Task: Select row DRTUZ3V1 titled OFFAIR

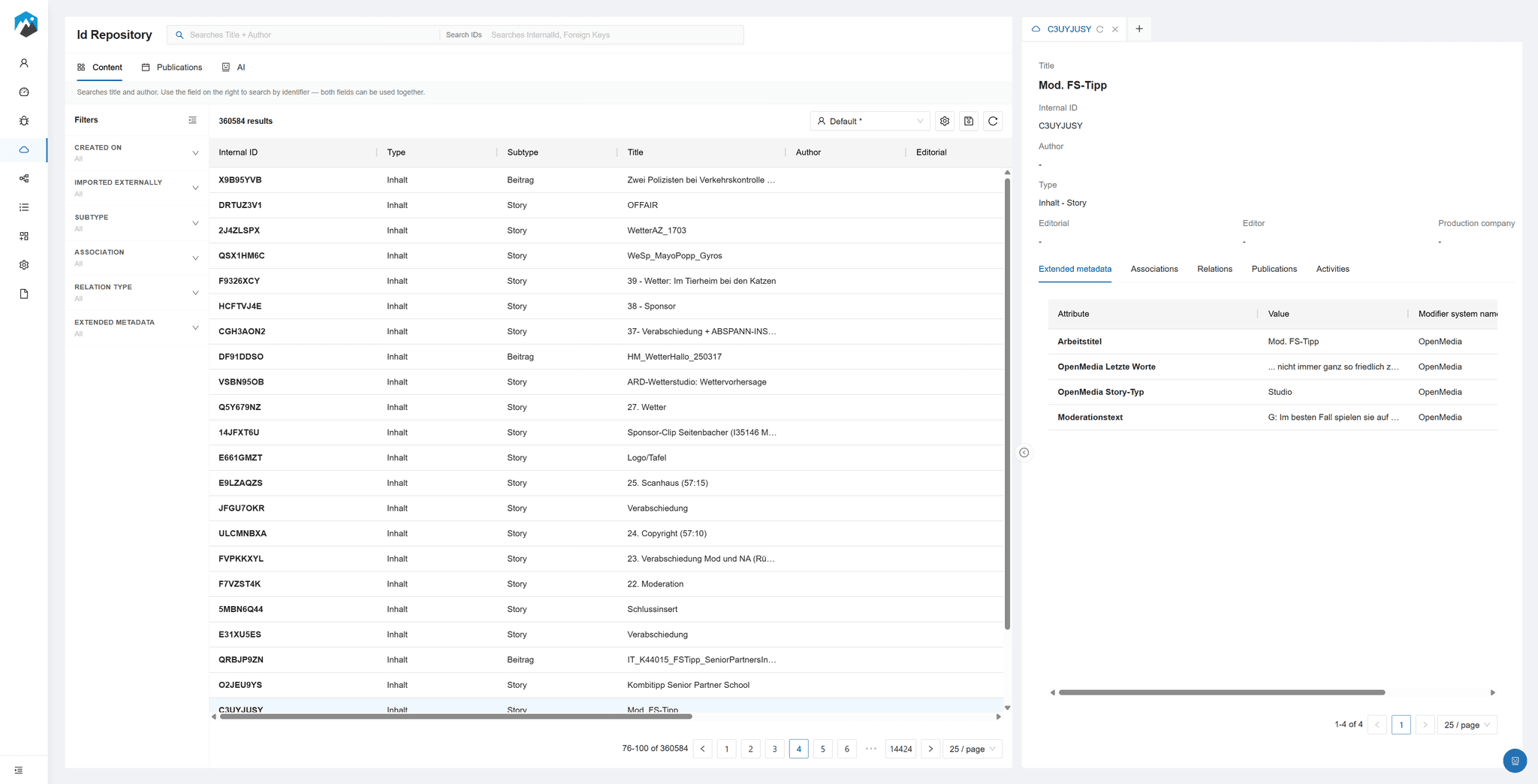Action: 606,205
